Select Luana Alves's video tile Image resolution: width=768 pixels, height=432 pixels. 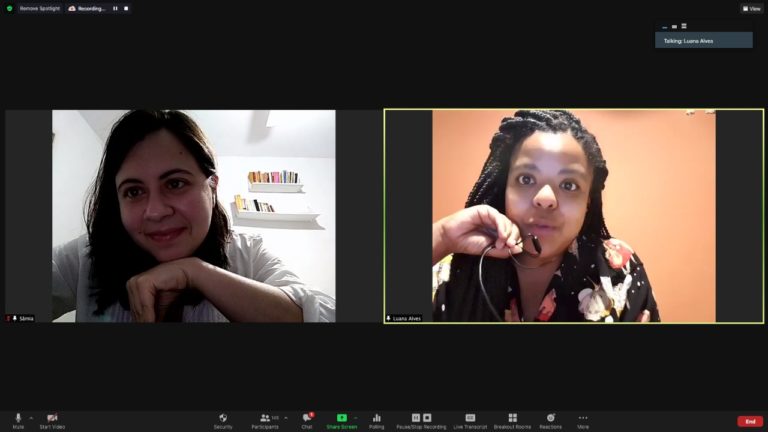(x=574, y=216)
